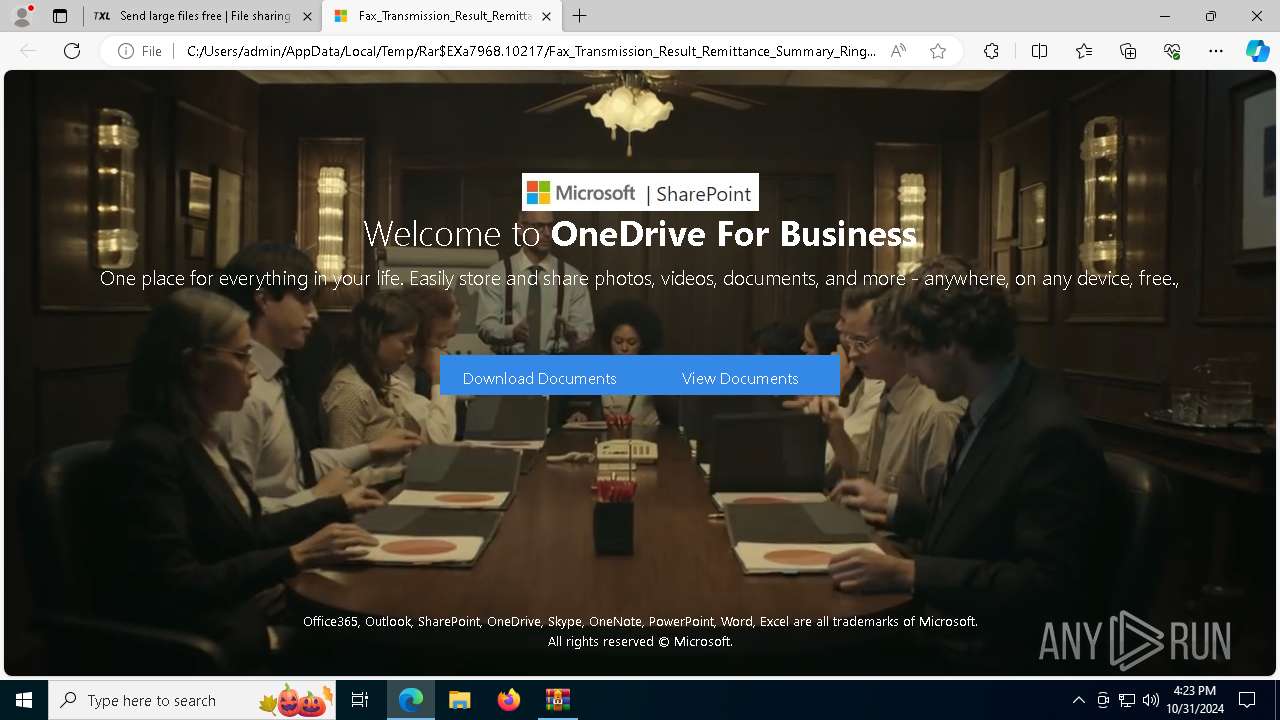Click the Download Documents button
Screen dimensions: 1280x720
[x=540, y=378]
